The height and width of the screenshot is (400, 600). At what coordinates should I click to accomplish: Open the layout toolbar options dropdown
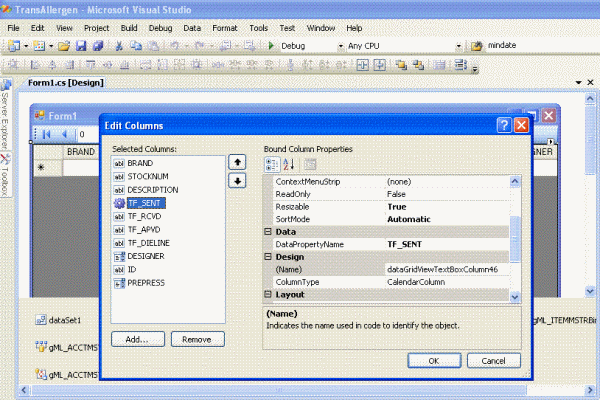(475, 70)
